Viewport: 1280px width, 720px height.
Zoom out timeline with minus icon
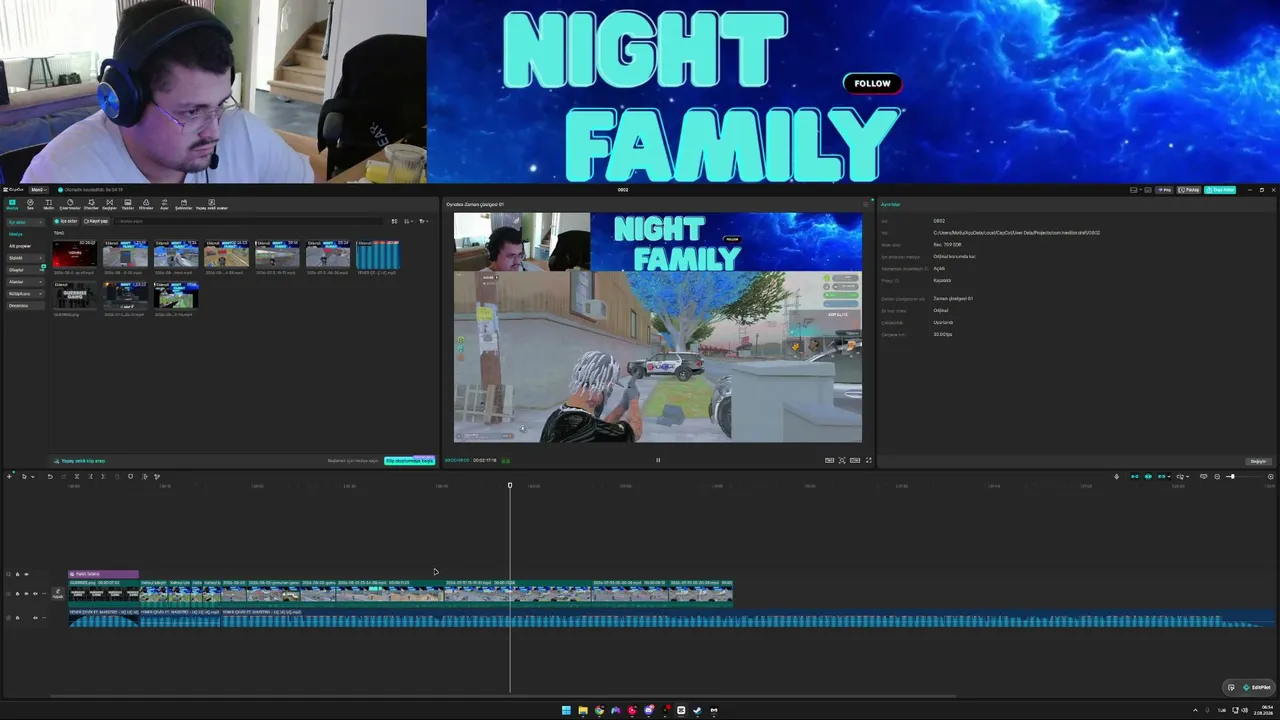pyautogui.click(x=1217, y=476)
